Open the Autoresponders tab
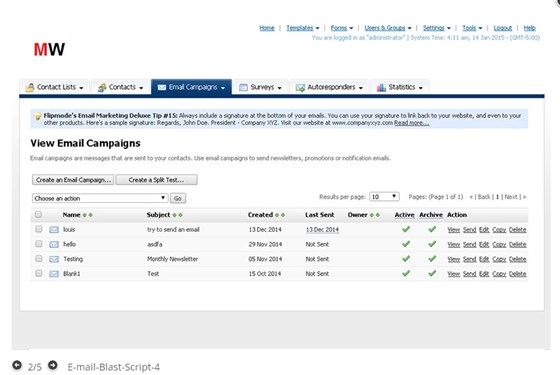Viewport: 560px width, 375px height. (x=329, y=87)
